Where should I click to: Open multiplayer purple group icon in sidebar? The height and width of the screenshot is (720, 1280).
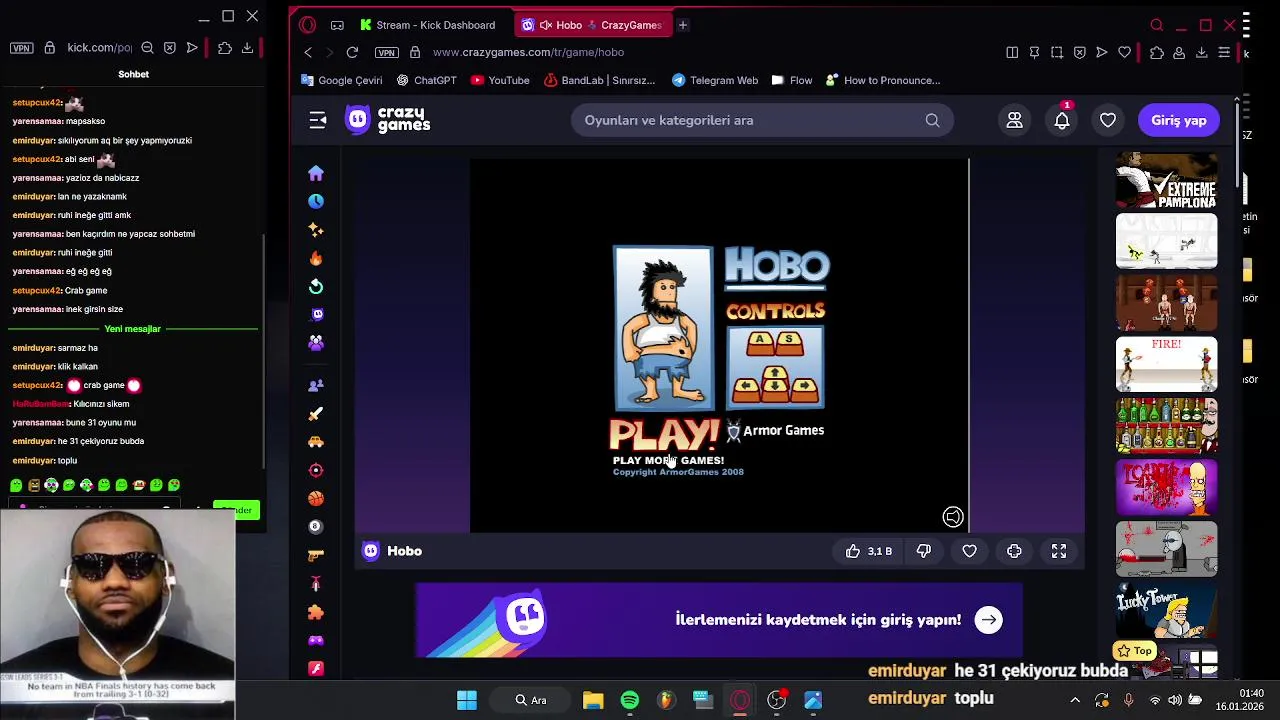click(x=316, y=343)
